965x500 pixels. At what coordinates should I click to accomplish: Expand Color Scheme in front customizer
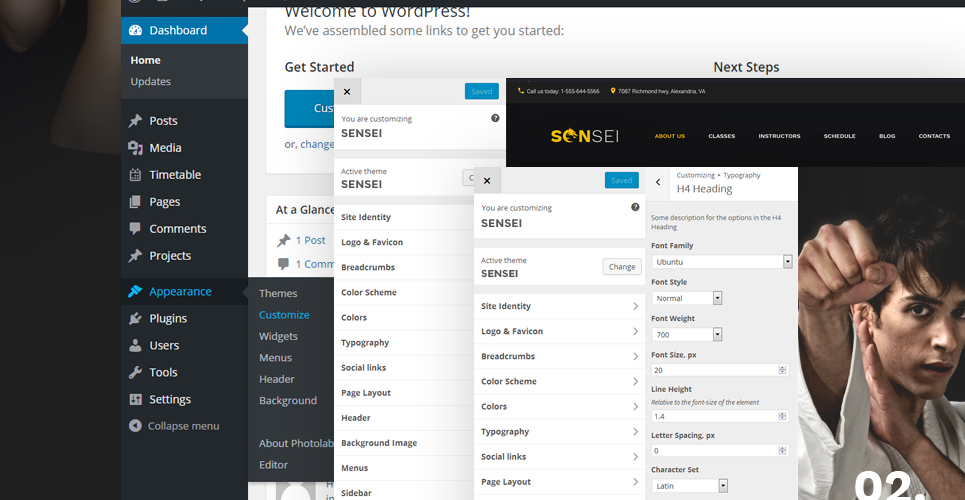559,381
